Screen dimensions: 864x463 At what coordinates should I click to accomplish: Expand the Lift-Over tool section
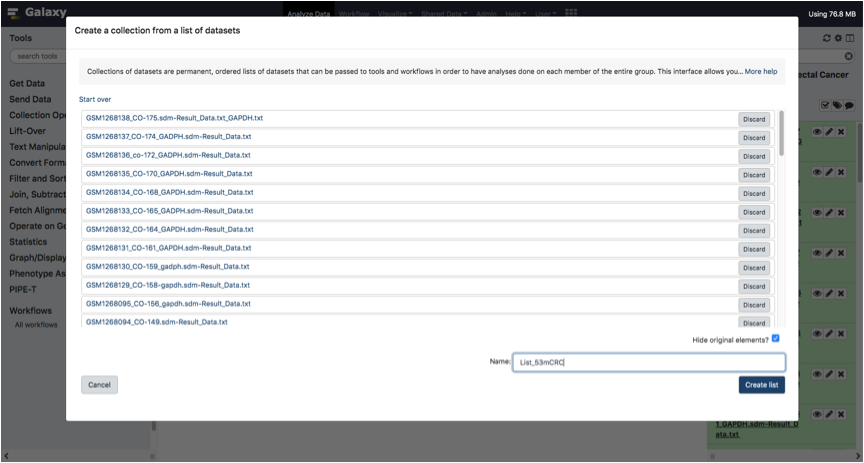pyautogui.click(x=28, y=131)
